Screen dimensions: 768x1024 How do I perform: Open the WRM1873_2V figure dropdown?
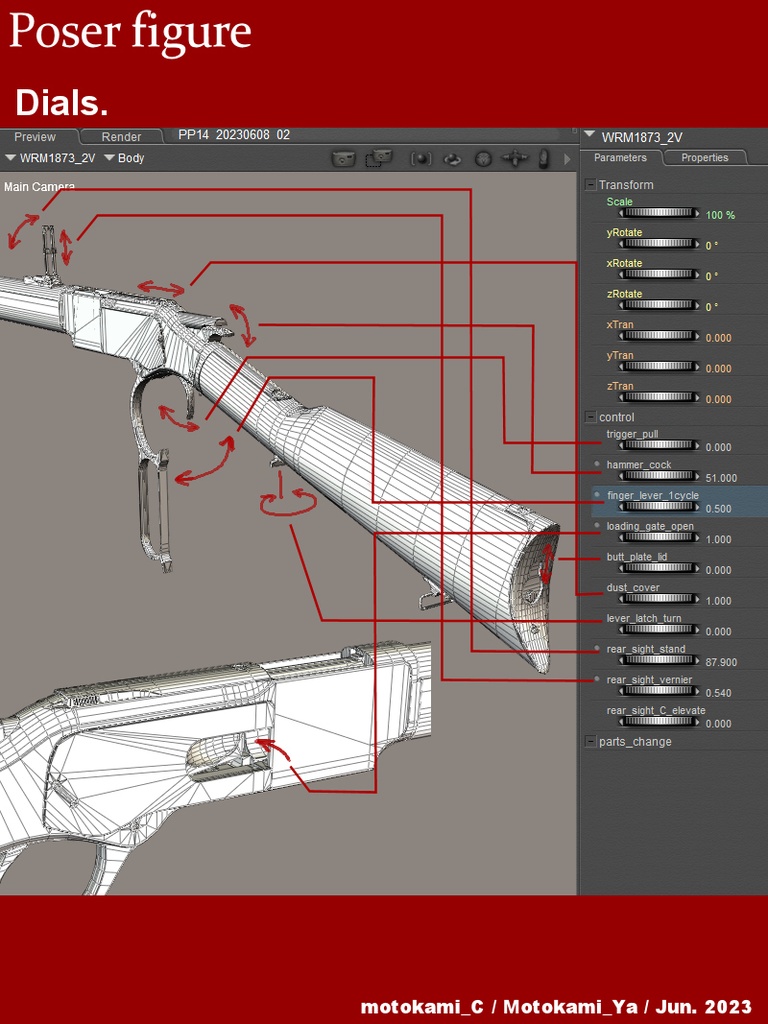50,158
